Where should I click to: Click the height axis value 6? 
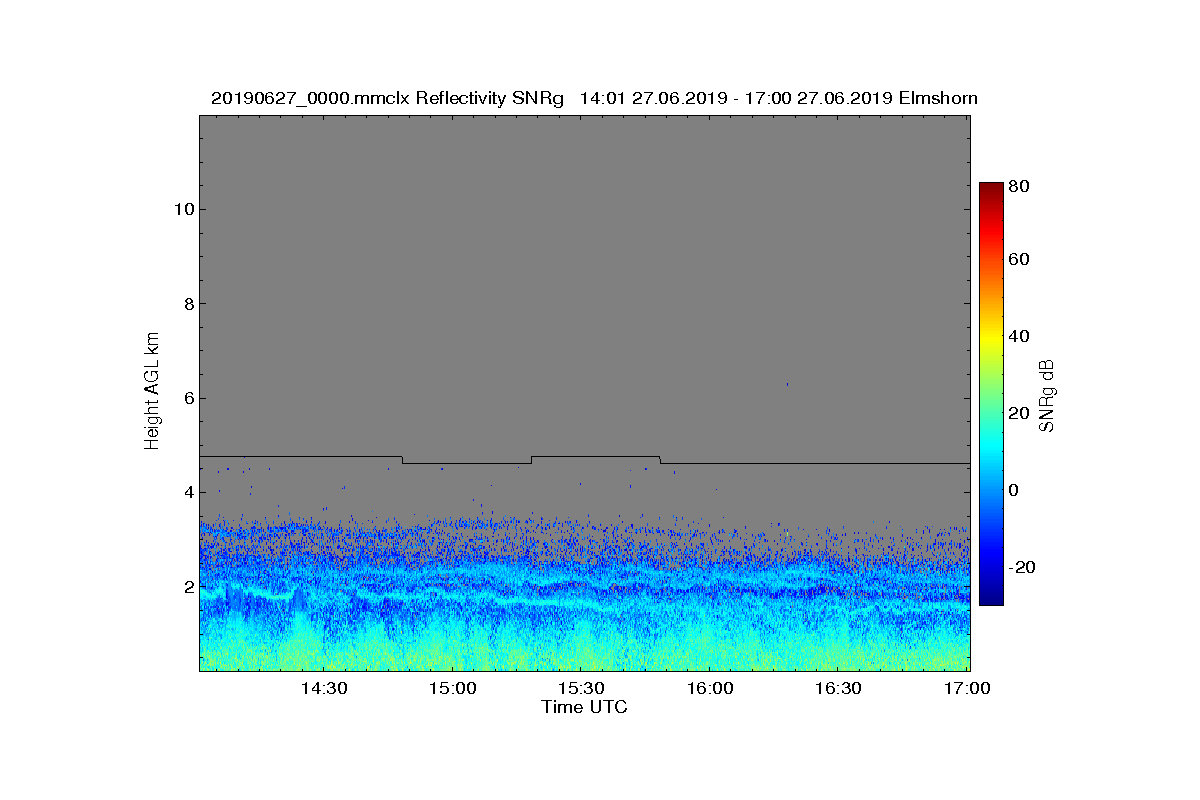coord(188,398)
